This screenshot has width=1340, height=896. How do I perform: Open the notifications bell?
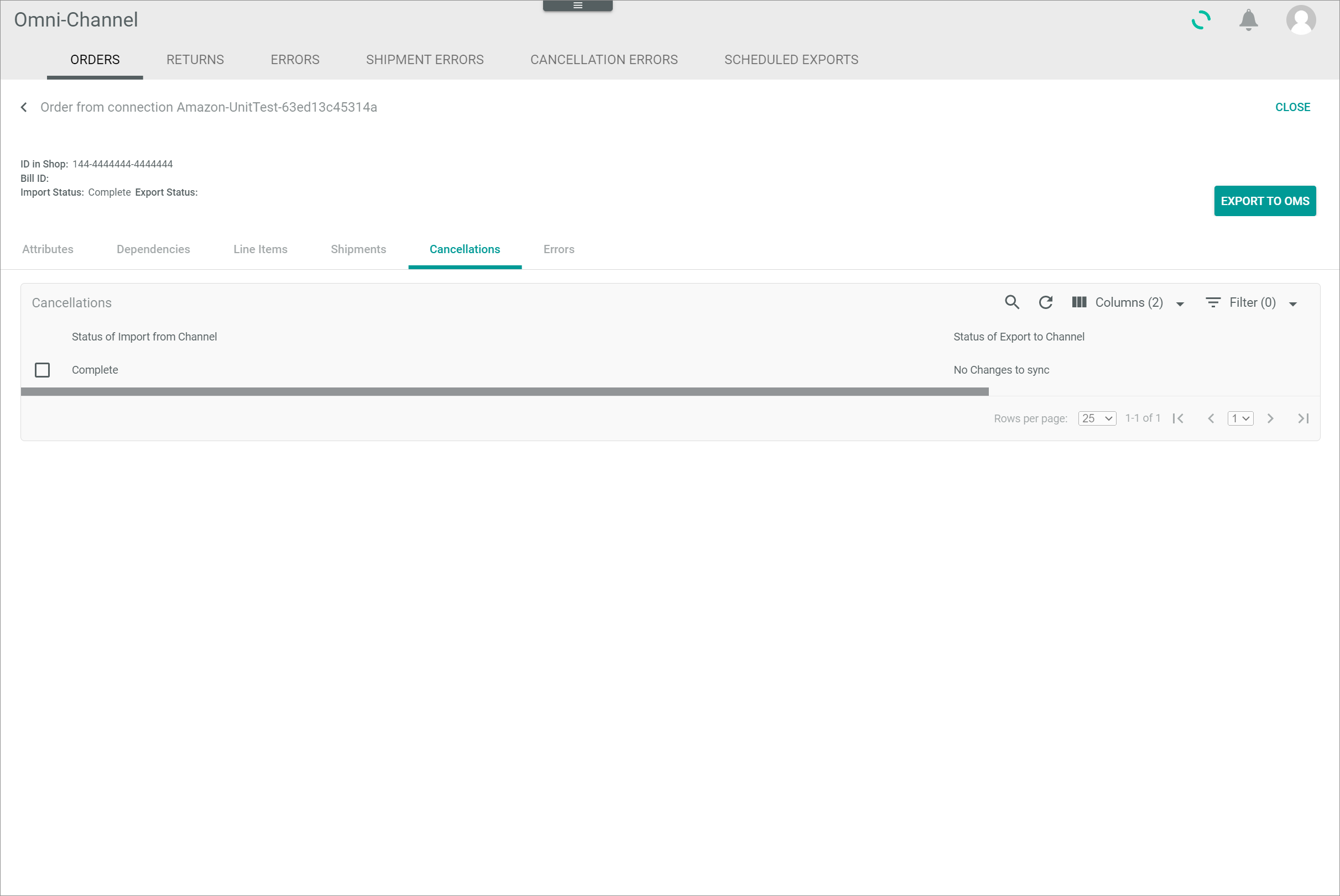(x=1248, y=20)
